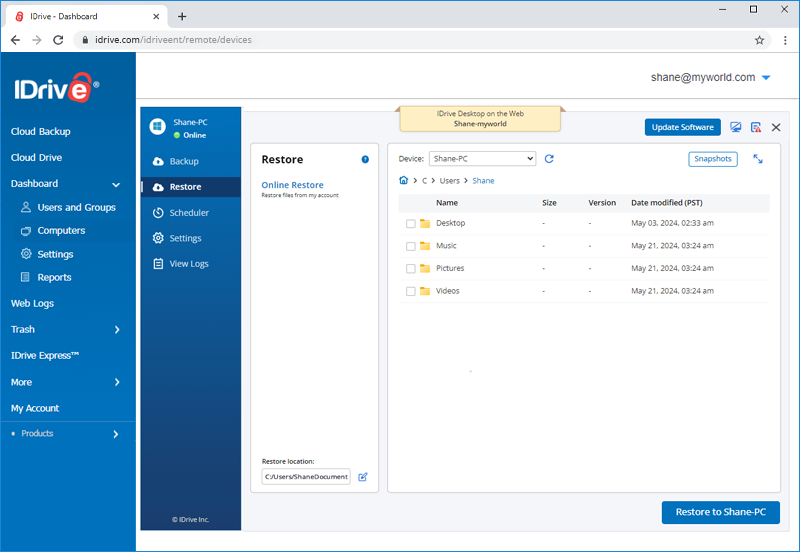The width and height of the screenshot is (800, 552).
Task: Navigate to Users in the breadcrumb
Action: click(x=449, y=181)
